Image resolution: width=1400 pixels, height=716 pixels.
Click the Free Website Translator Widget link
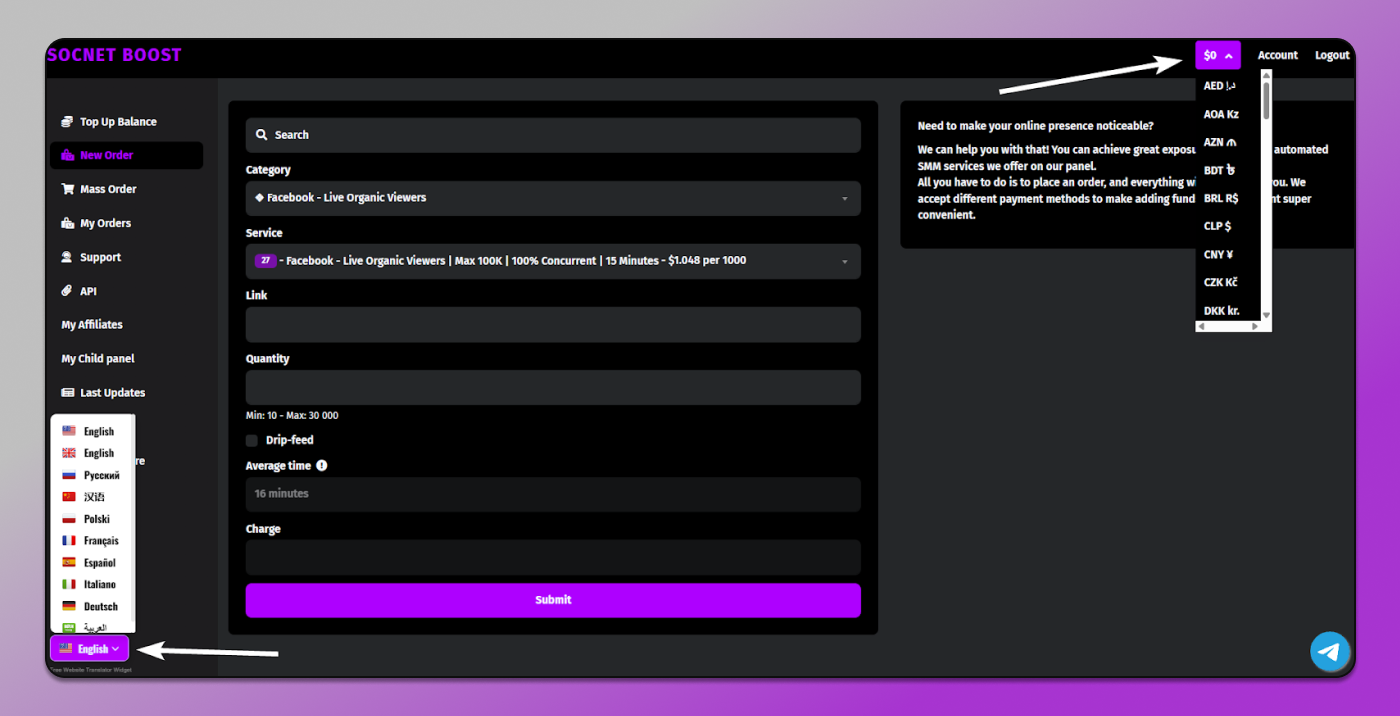(x=90, y=670)
